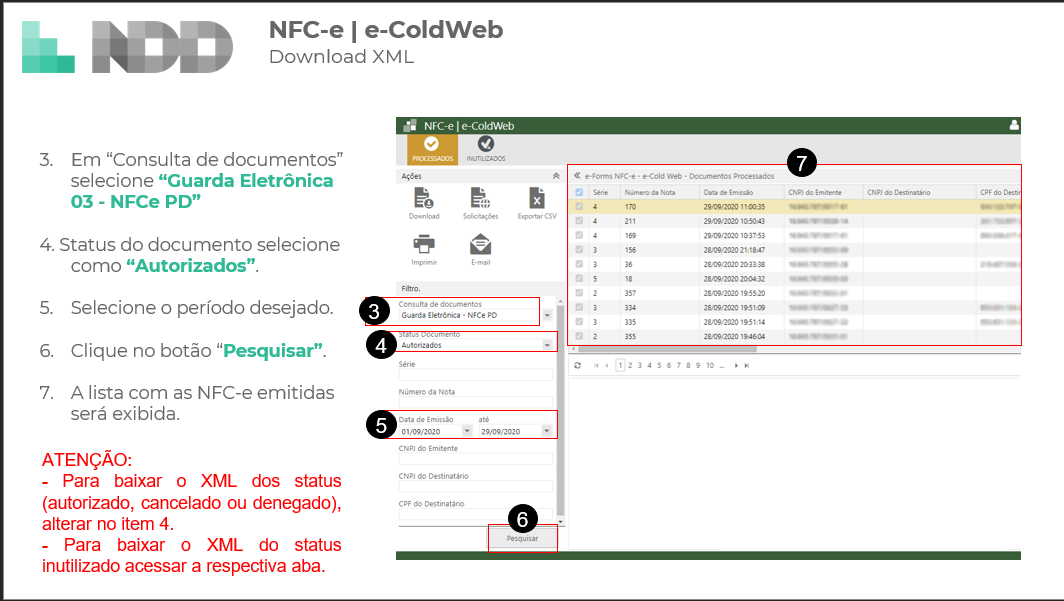The width and height of the screenshot is (1064, 601).
Task: Click the CNPJ do Destinatário filter field
Action: click(476, 486)
